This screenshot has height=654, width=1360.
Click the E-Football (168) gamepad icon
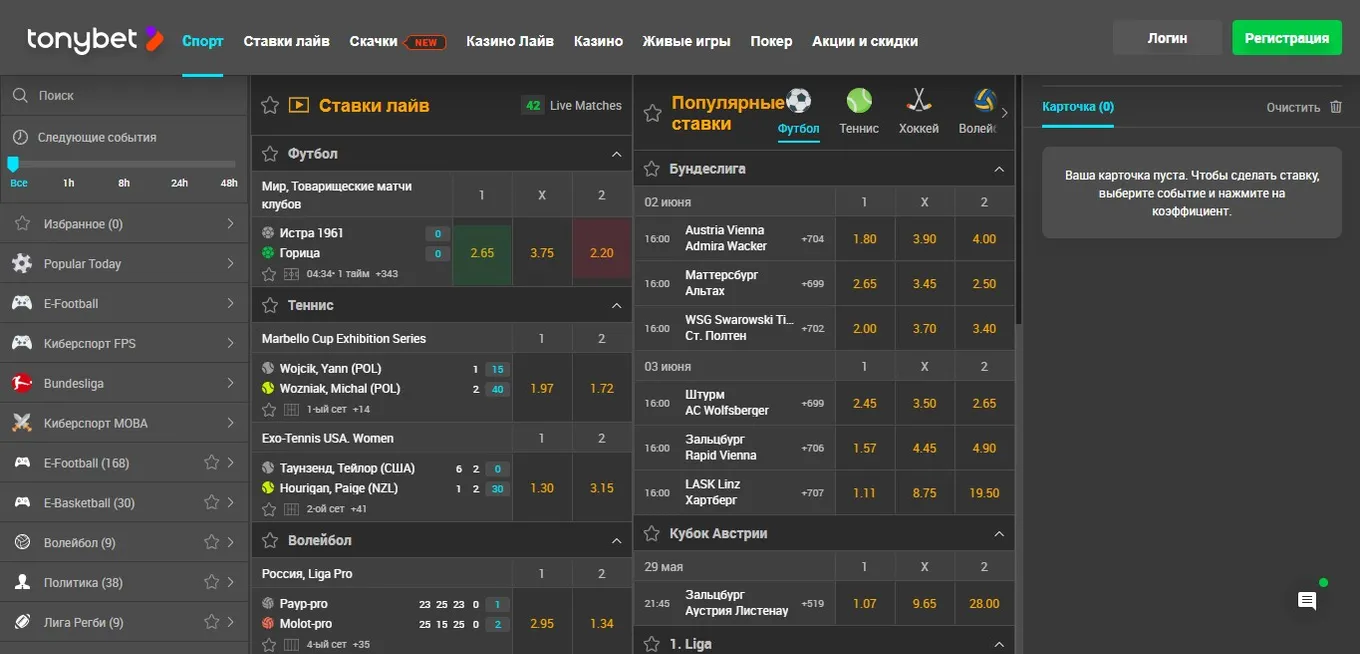(x=22, y=463)
